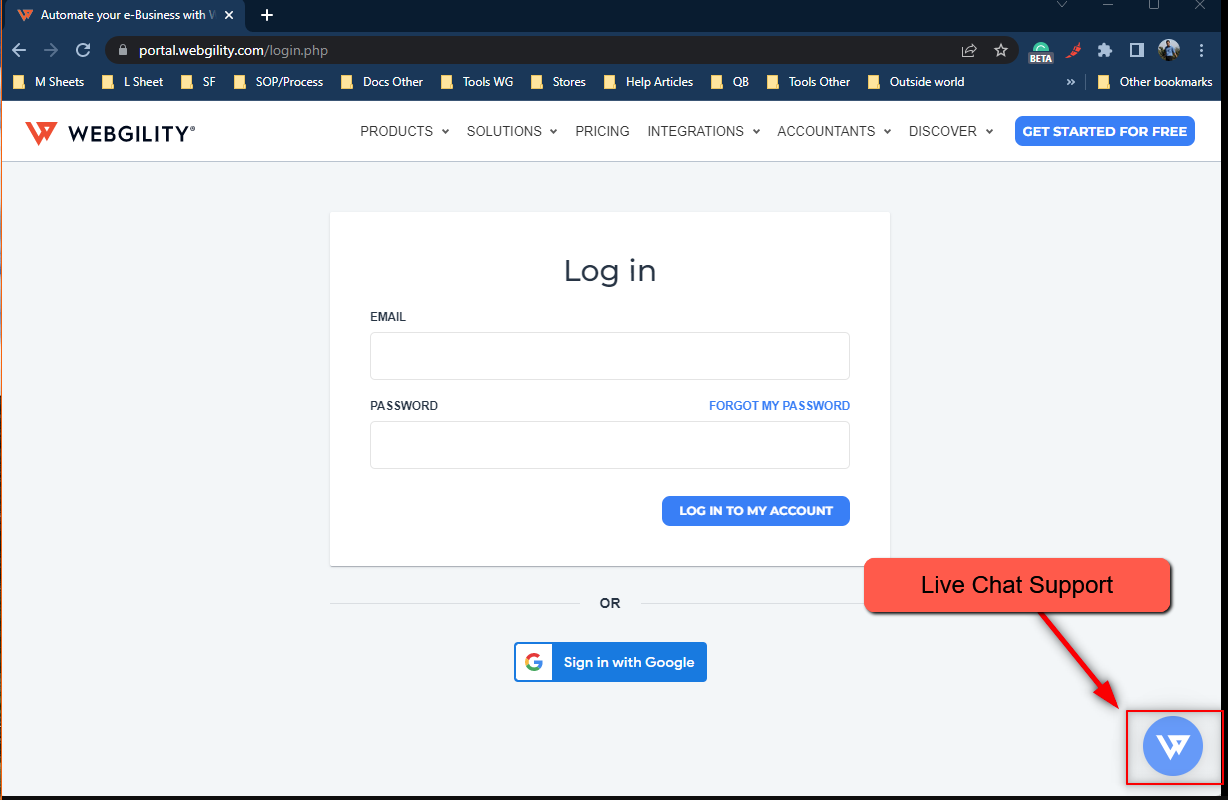This screenshot has width=1228, height=800.
Task: Open the Docs Other bookmark folder
Action: point(382,82)
